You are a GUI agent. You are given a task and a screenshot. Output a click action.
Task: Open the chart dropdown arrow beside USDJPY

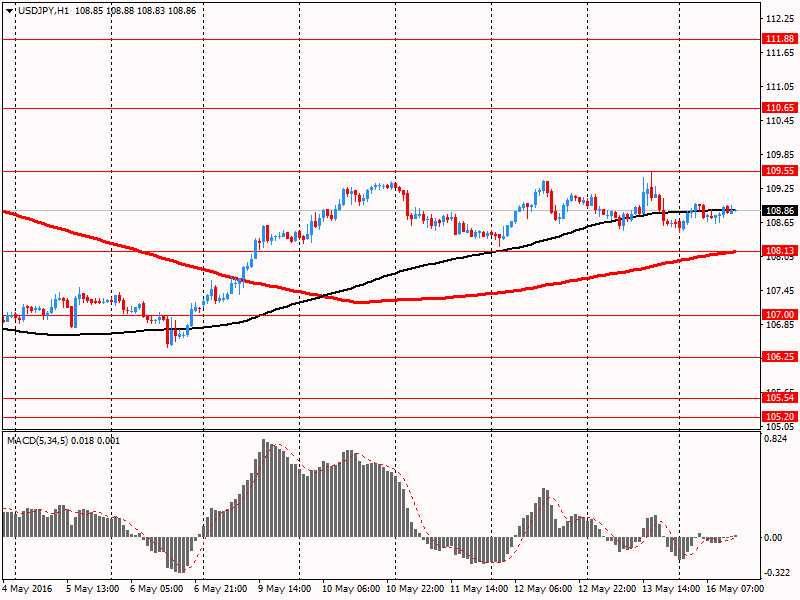coord(10,11)
